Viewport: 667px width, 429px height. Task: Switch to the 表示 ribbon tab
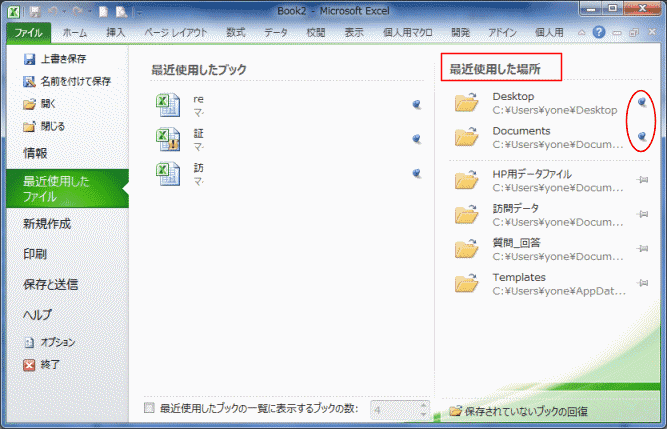(353, 32)
